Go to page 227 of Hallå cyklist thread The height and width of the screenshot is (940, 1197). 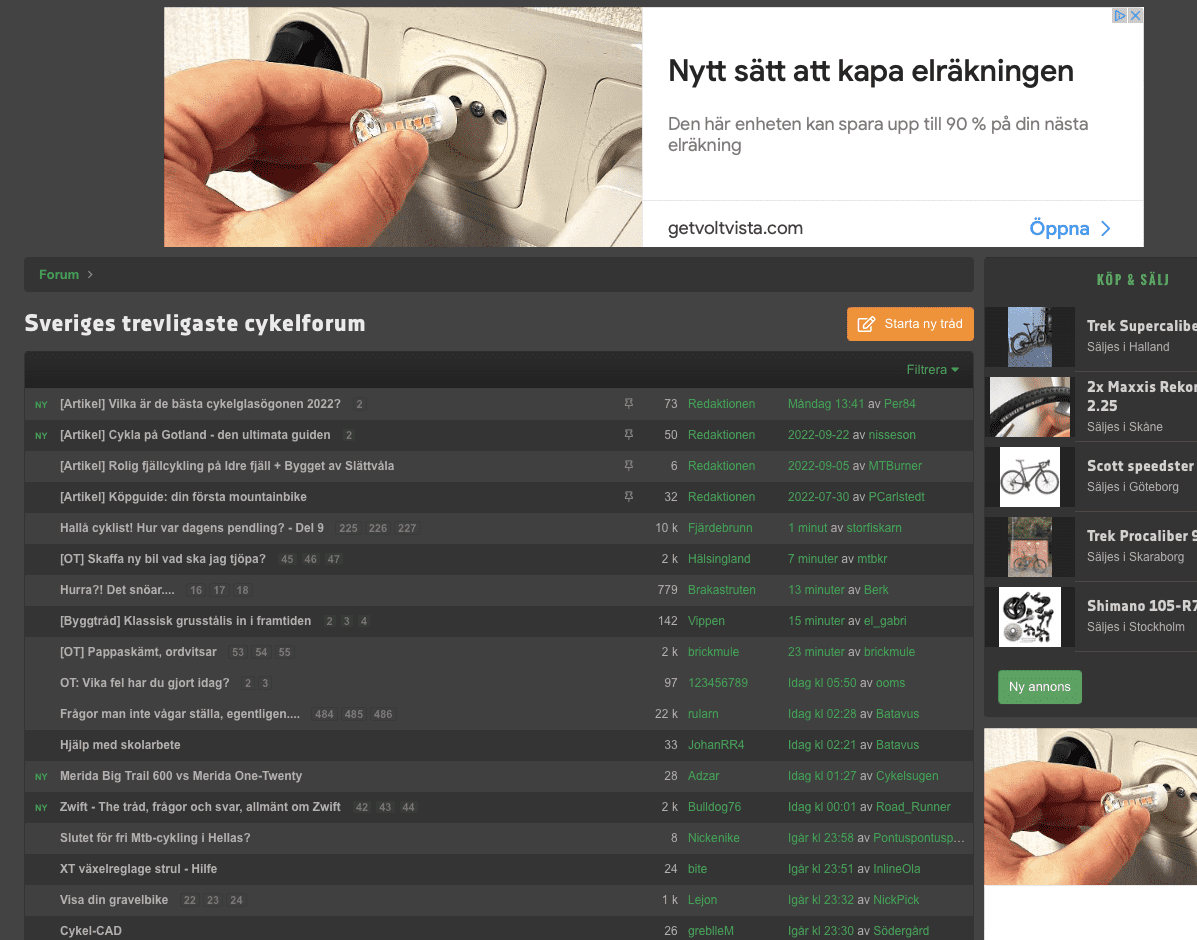(407, 528)
